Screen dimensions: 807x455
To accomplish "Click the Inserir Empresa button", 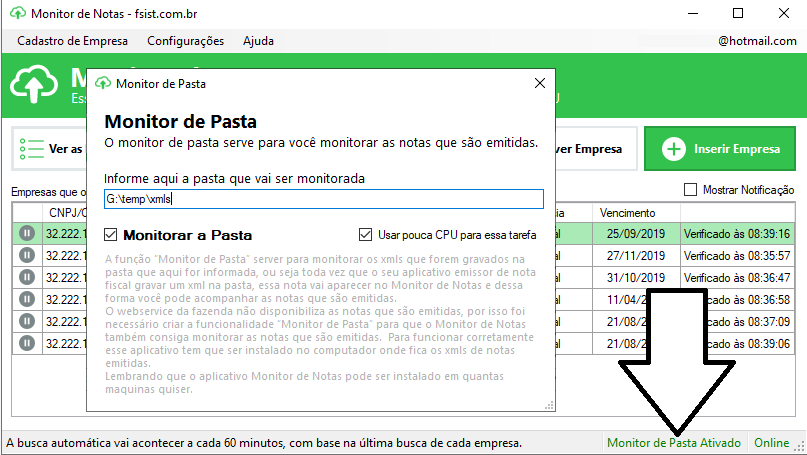I will coord(720,149).
